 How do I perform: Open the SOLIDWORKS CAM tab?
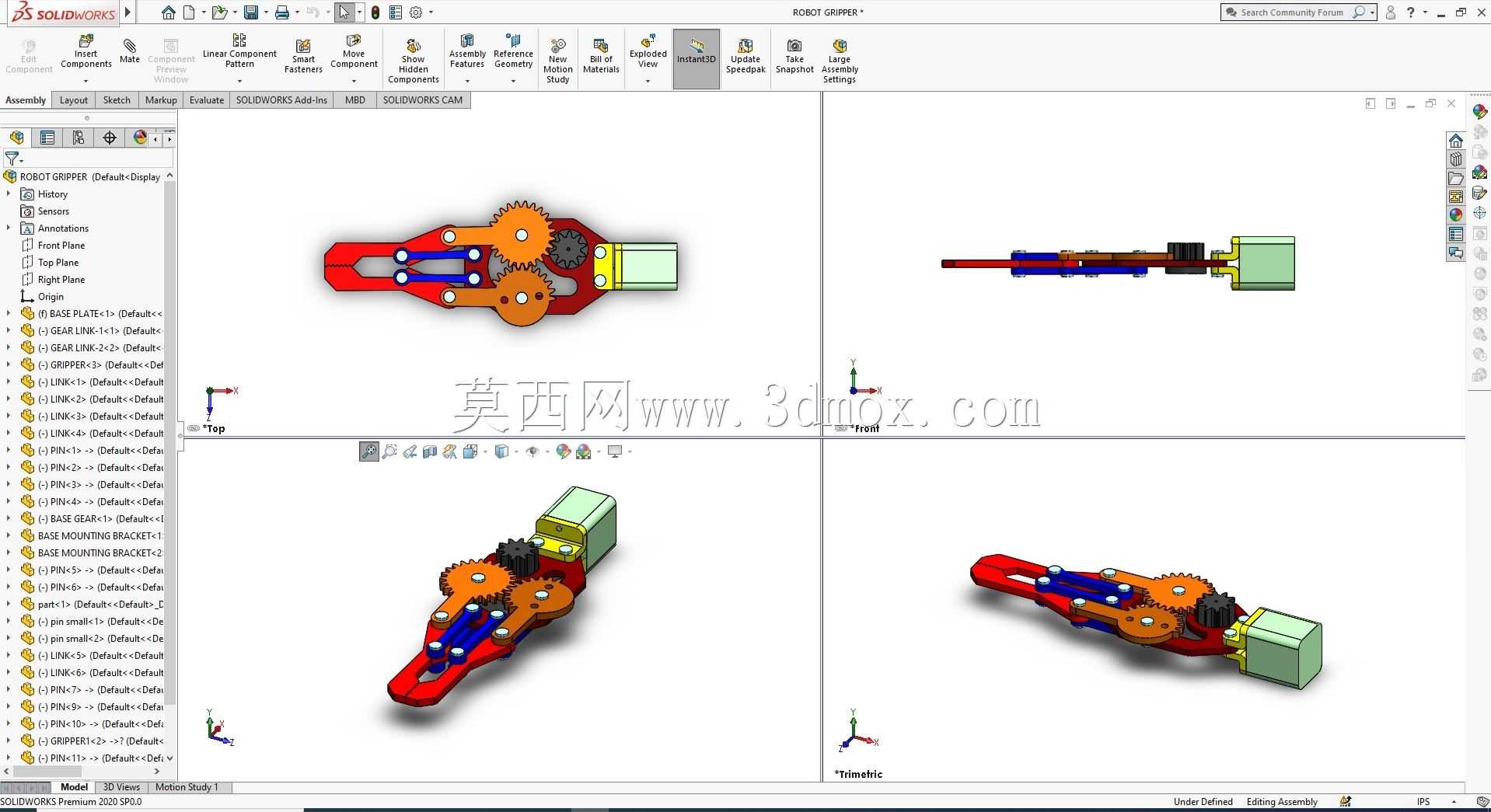click(423, 100)
